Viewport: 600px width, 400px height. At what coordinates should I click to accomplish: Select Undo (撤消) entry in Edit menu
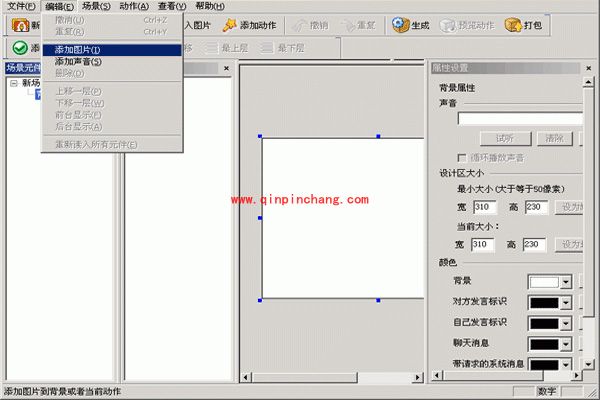click(112, 20)
